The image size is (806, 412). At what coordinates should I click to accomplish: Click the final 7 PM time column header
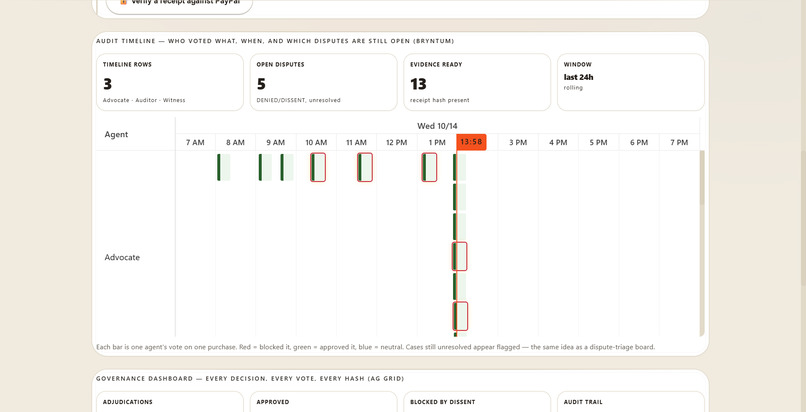tap(679, 142)
